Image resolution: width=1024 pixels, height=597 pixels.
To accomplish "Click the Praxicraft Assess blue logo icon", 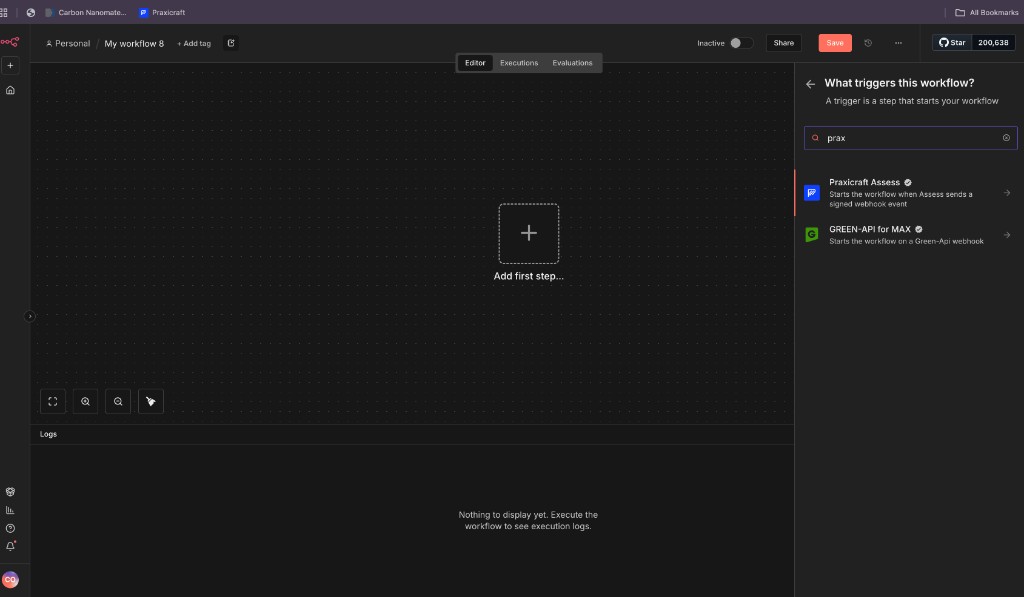I will (812, 193).
